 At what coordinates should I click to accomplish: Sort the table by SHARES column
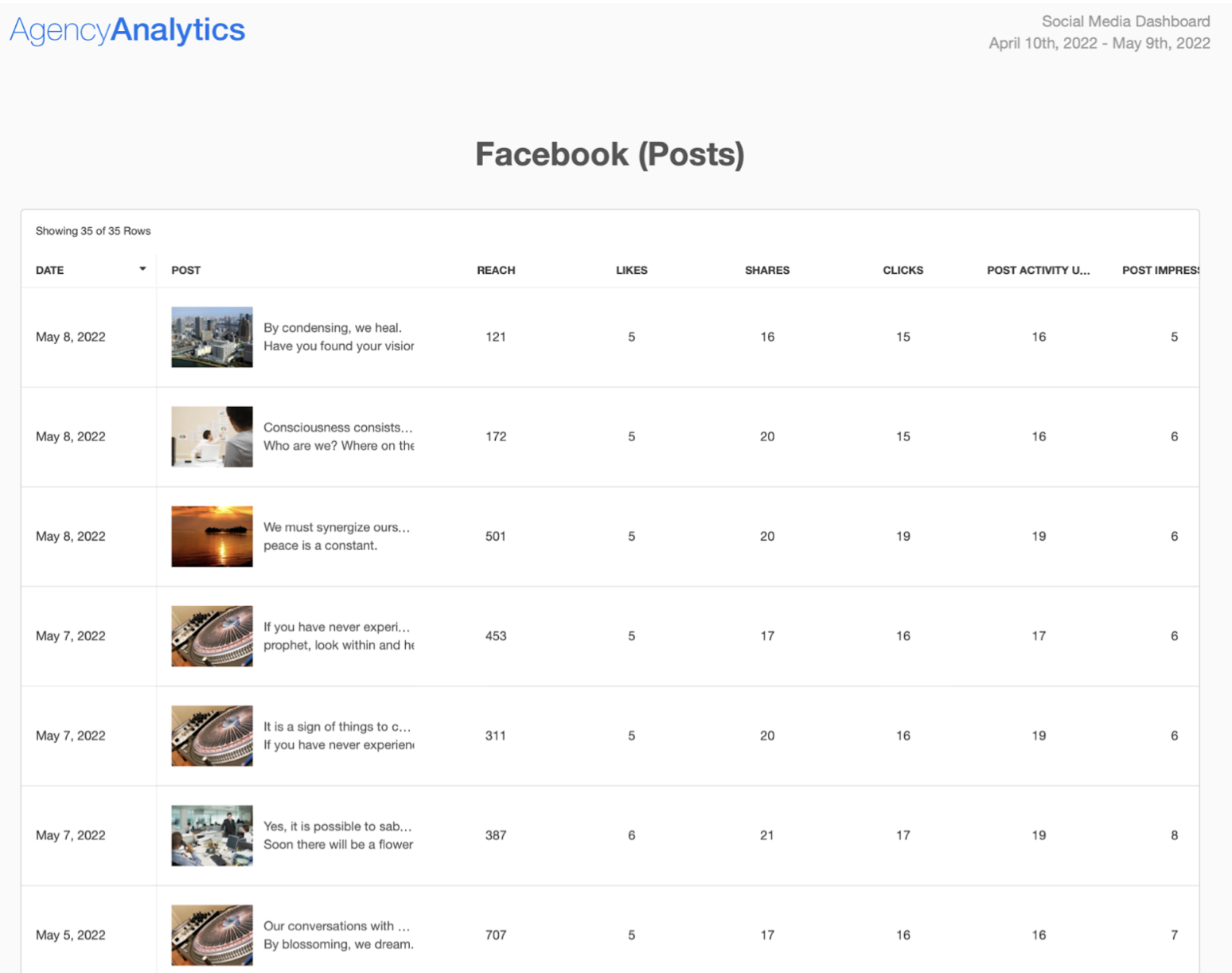[766, 270]
